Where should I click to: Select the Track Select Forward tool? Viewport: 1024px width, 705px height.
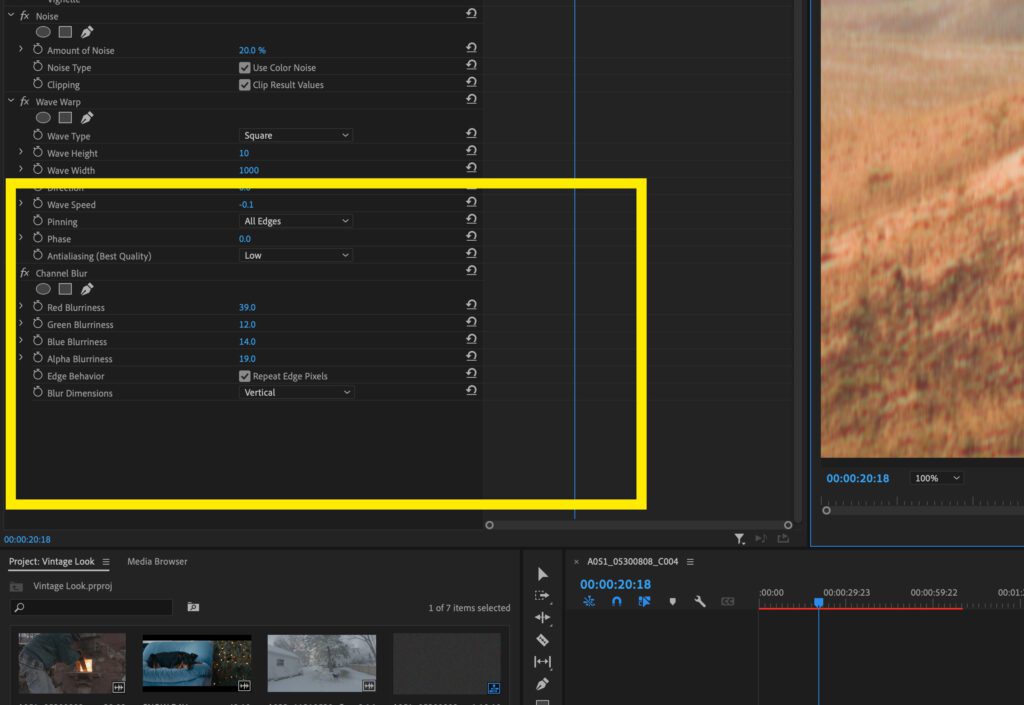pyautogui.click(x=542, y=595)
